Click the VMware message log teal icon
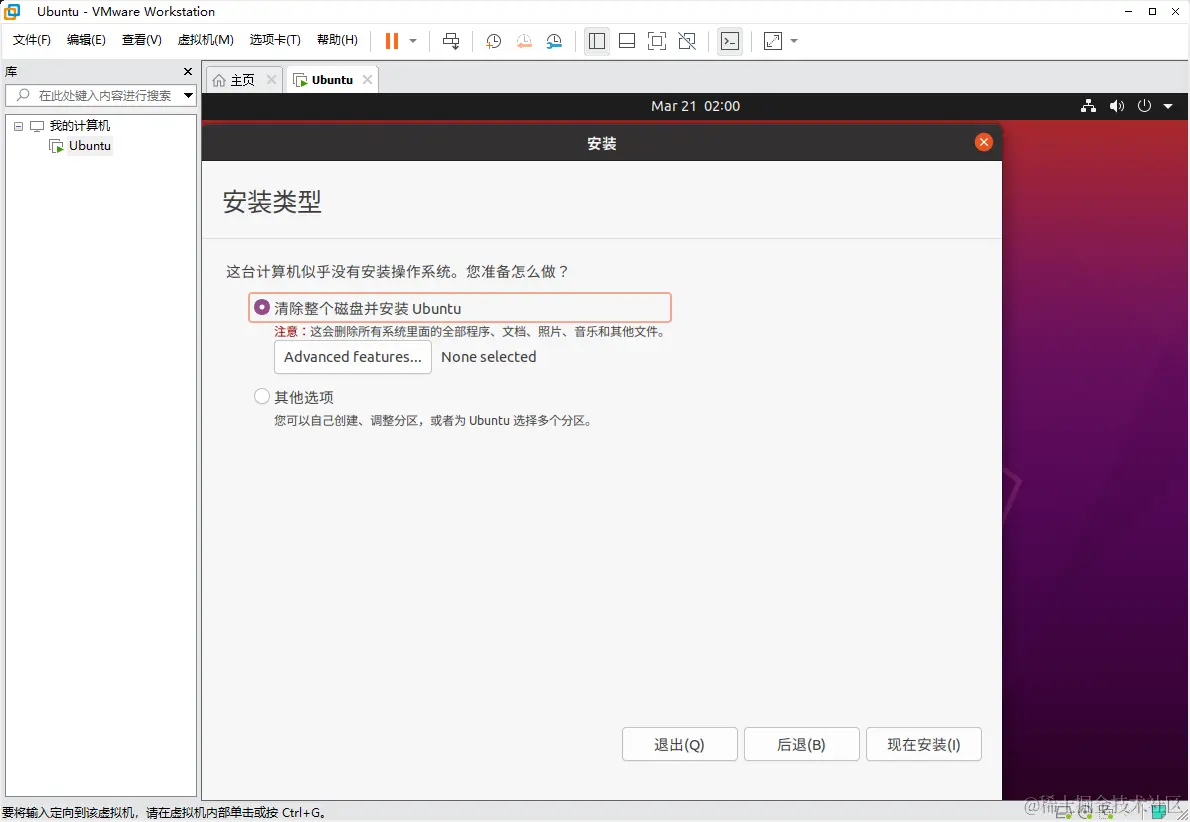The height and width of the screenshot is (822, 1190). tap(1159, 812)
